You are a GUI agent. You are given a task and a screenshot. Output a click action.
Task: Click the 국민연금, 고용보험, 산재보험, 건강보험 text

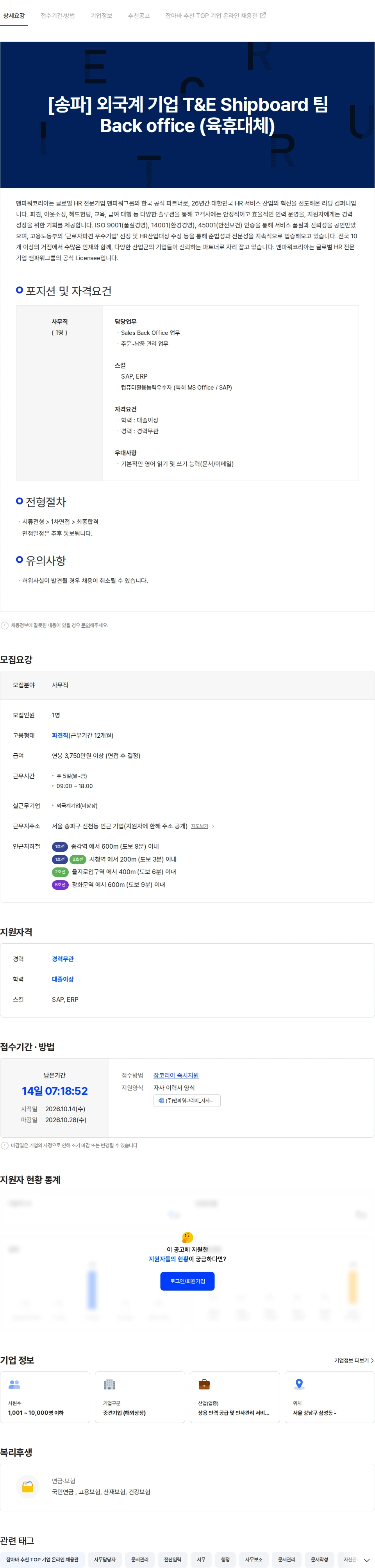click(x=101, y=1491)
